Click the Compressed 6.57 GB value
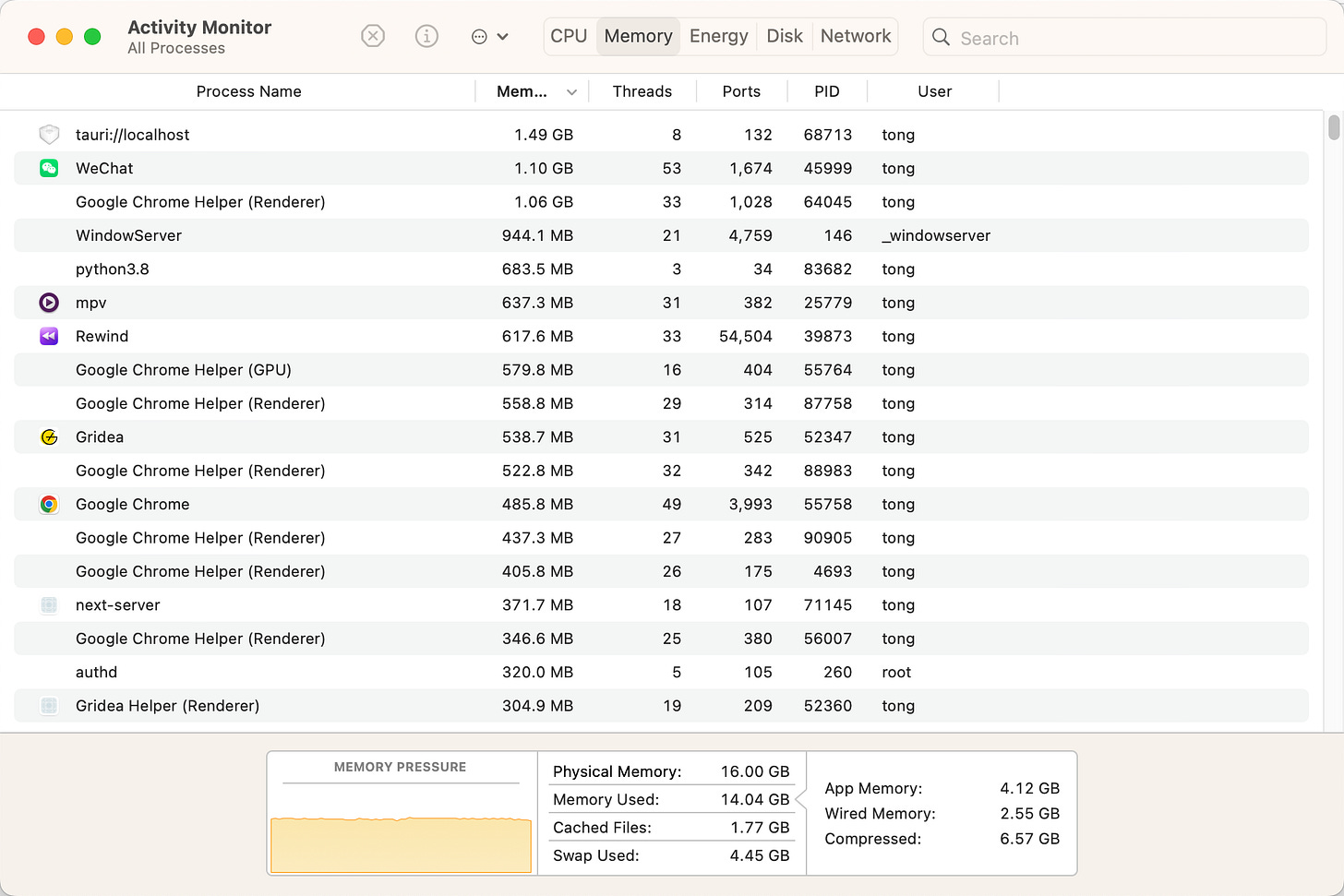1344x896 pixels. pos(1029,839)
